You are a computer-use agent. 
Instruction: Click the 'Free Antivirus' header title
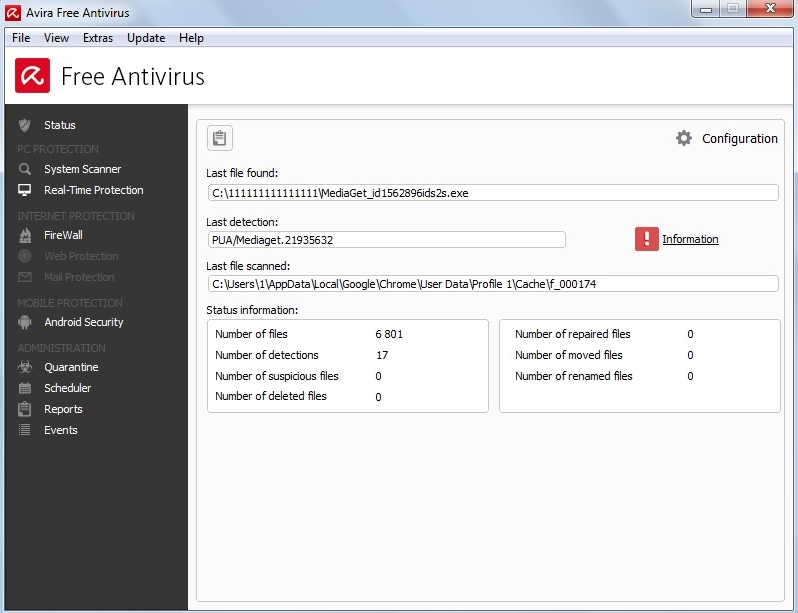click(133, 76)
